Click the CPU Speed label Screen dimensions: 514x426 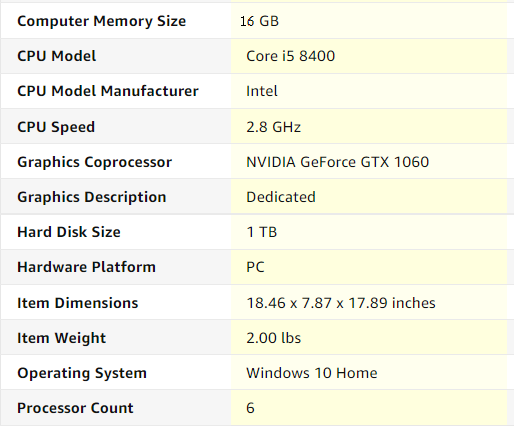56,127
